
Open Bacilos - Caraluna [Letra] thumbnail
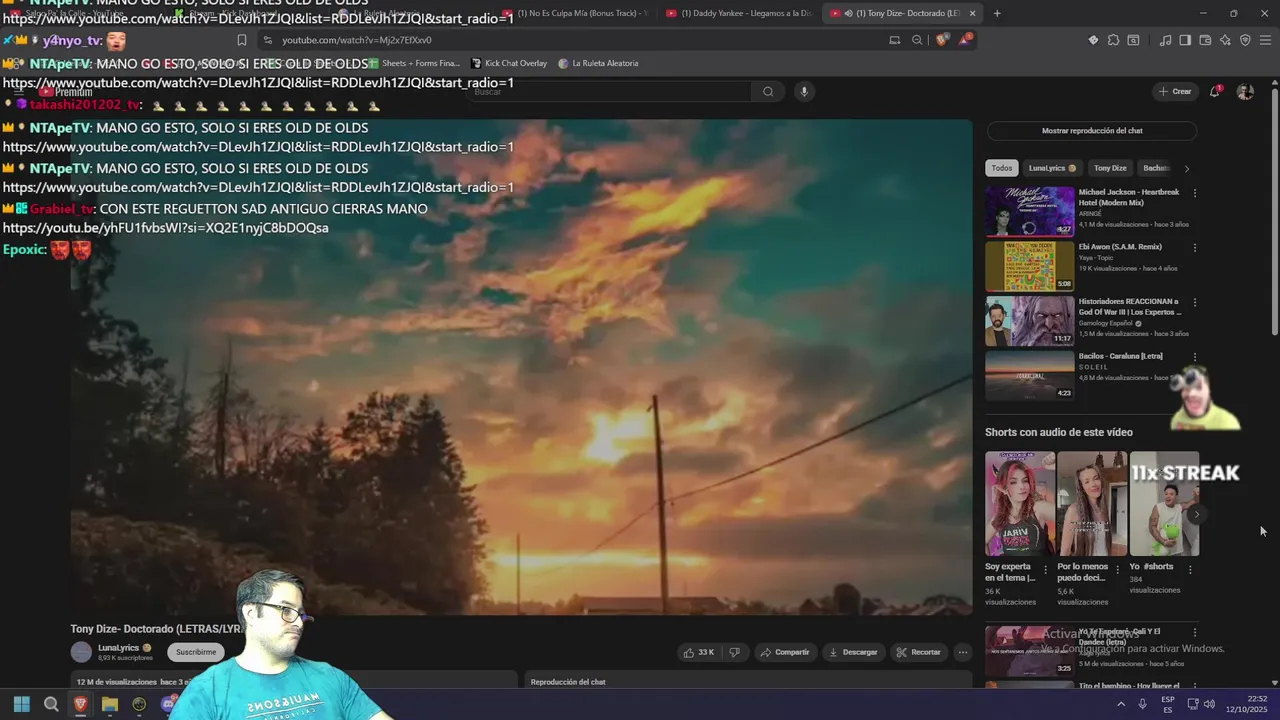(1029, 375)
